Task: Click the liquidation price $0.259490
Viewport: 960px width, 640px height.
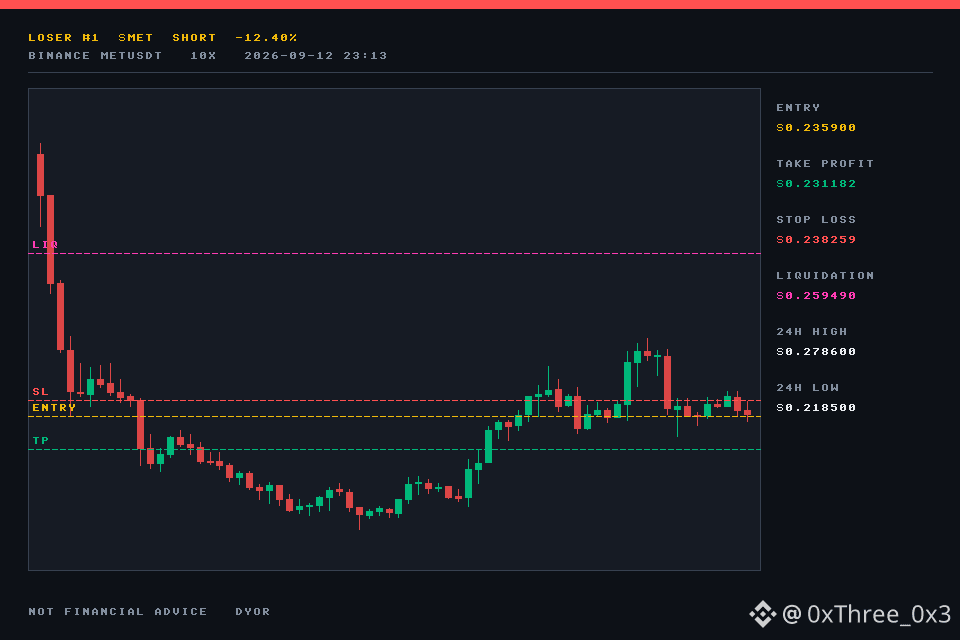Action: (816, 295)
